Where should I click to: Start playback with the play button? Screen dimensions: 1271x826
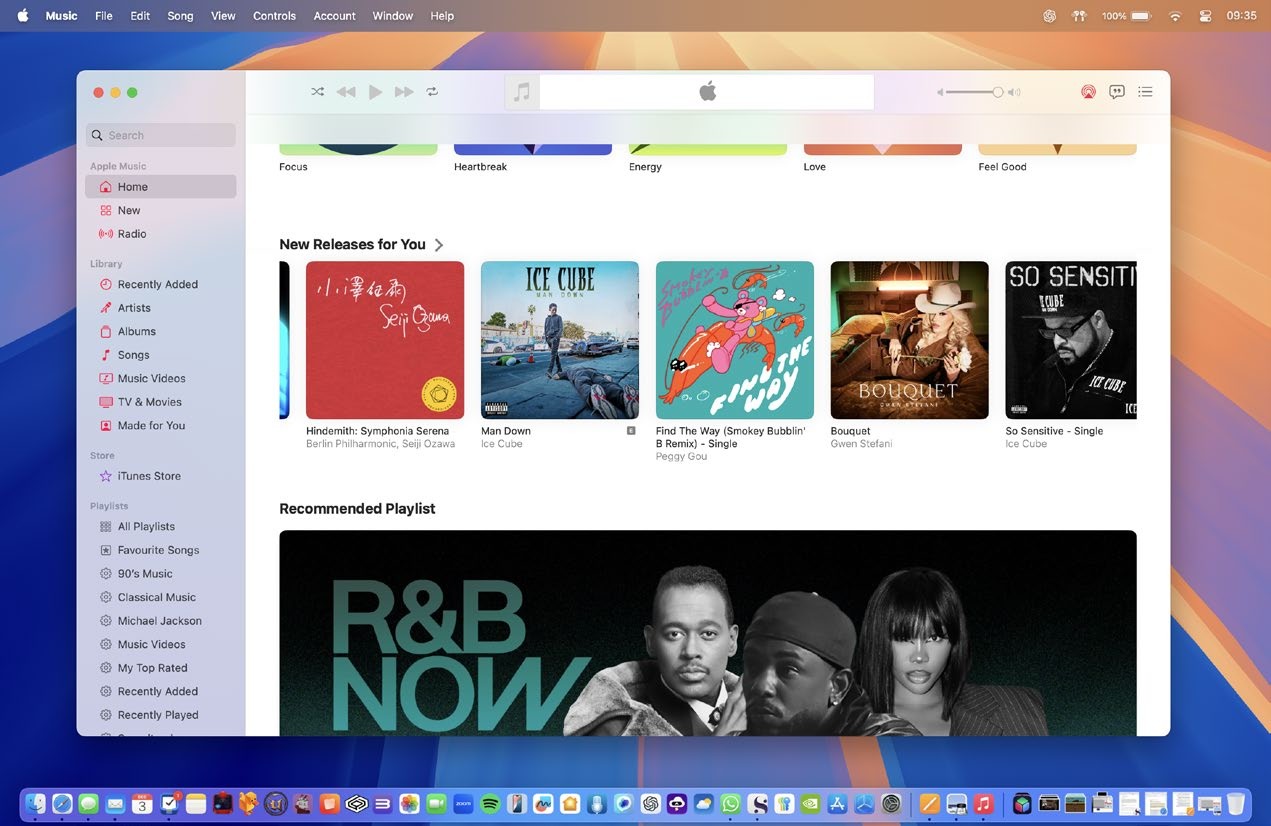tap(375, 92)
